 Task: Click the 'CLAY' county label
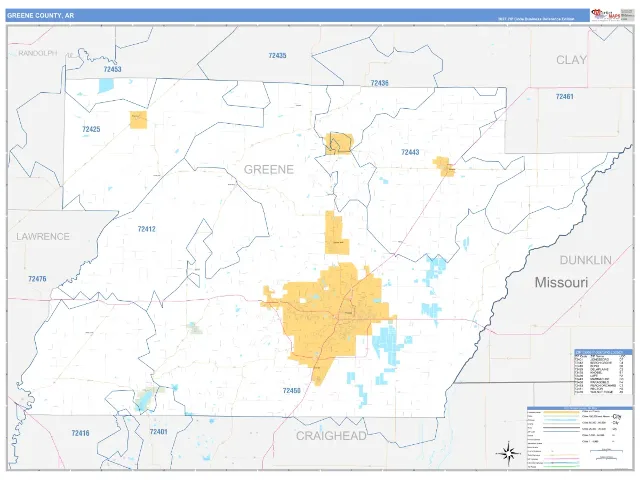tap(571, 60)
